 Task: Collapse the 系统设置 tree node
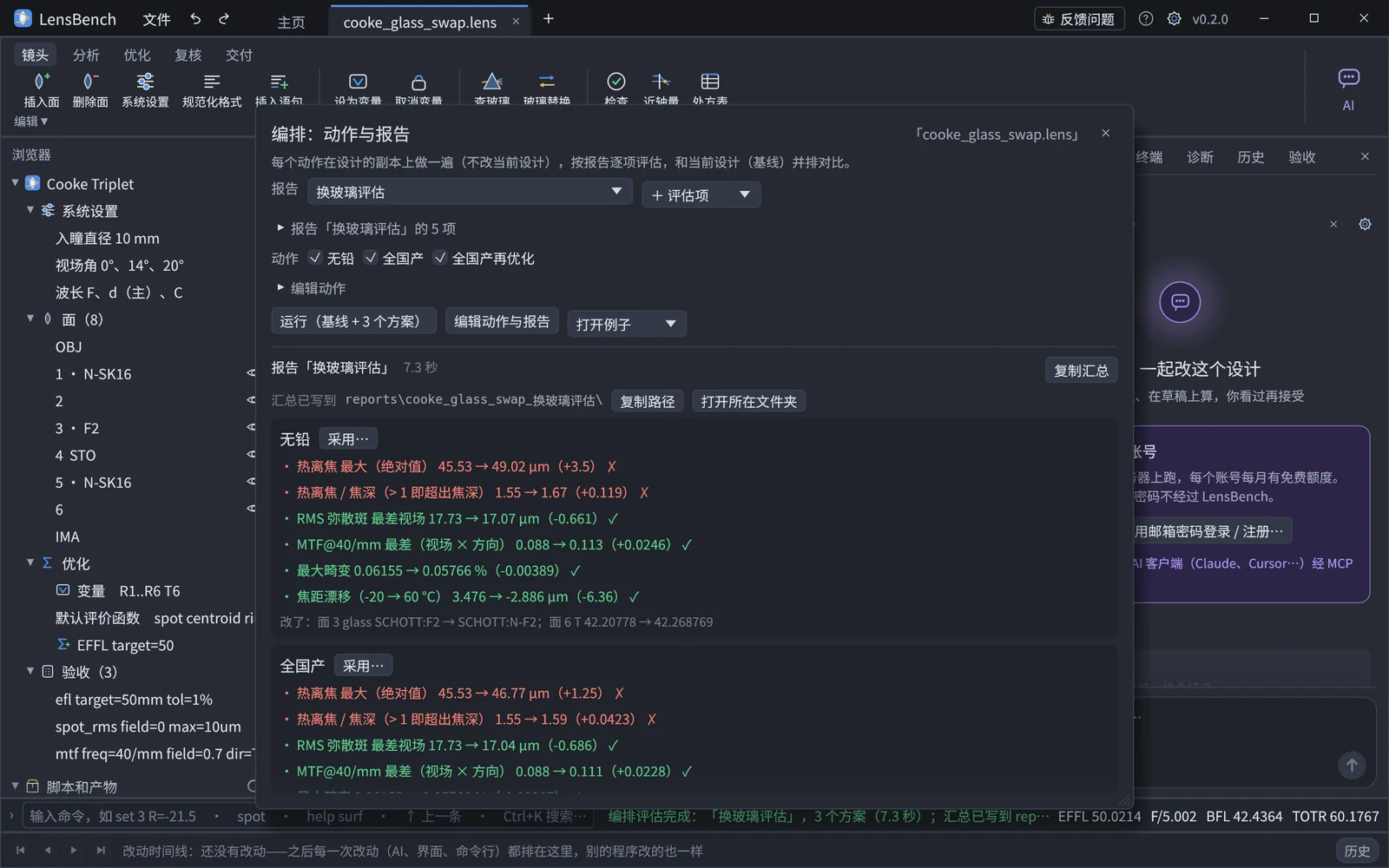click(30, 210)
